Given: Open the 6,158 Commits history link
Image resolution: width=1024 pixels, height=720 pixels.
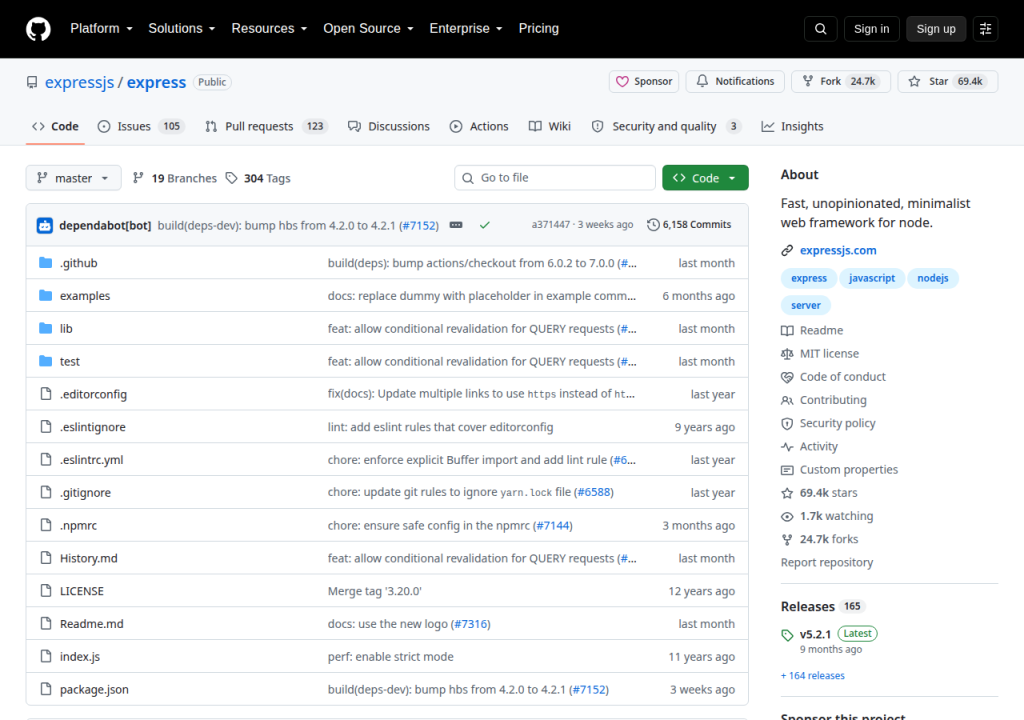Looking at the screenshot, I should [689, 225].
